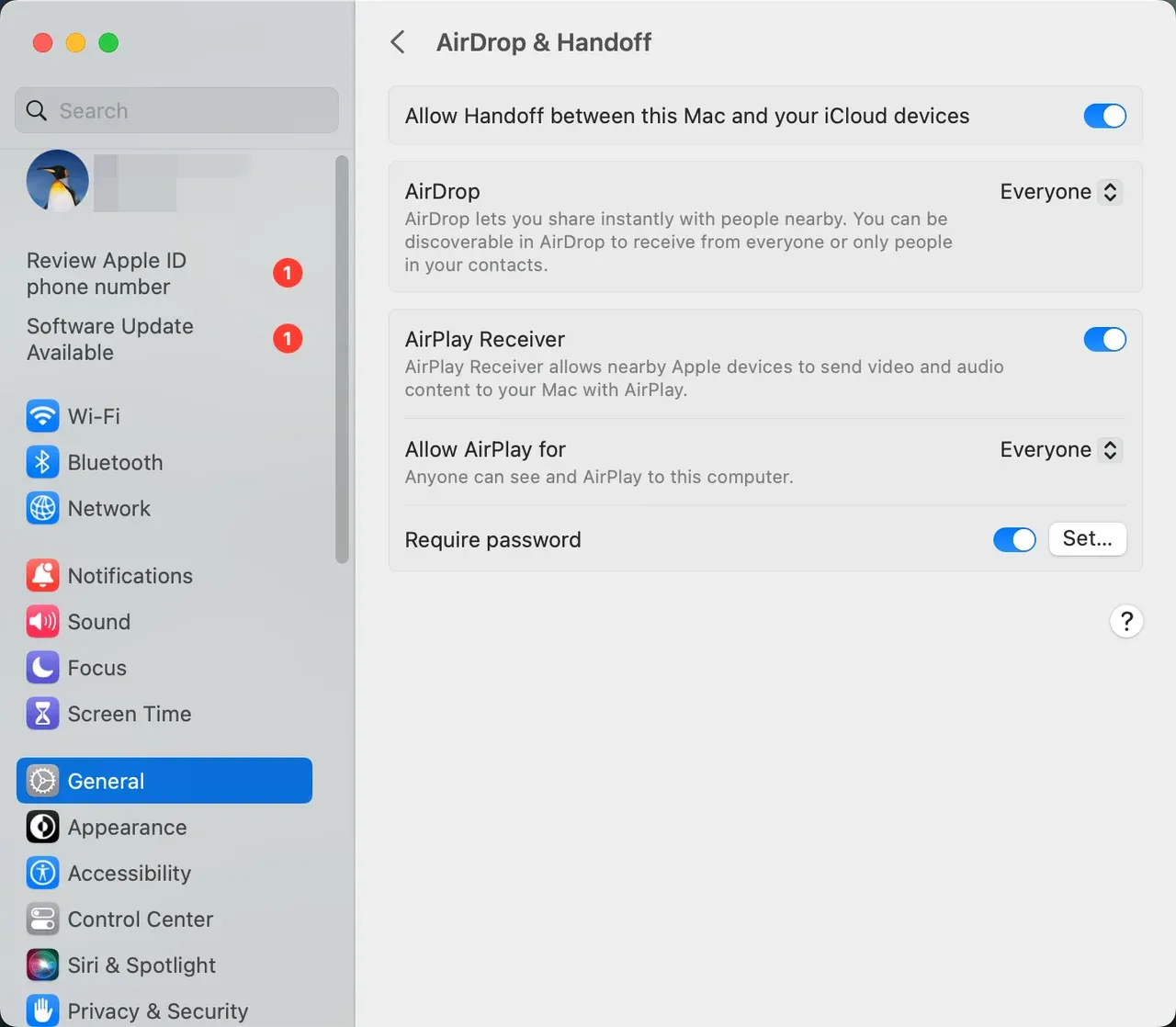Select Sound in the sidebar

(165, 622)
